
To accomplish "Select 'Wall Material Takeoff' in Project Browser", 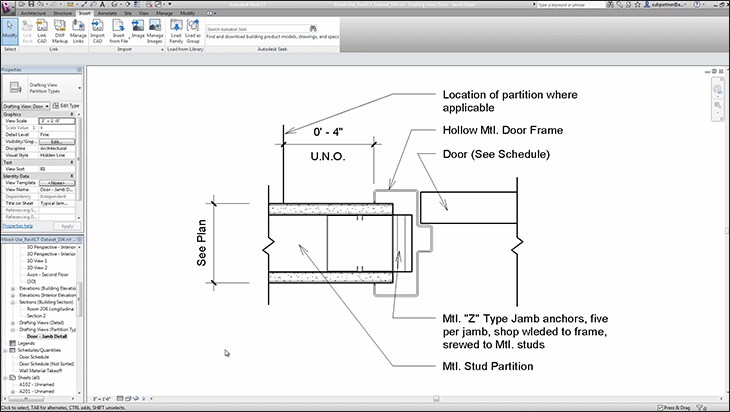I will click(x=40, y=371).
